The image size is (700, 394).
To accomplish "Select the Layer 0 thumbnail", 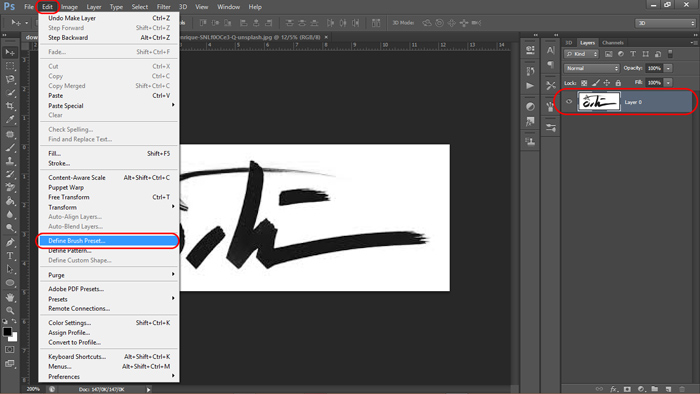I will pyautogui.click(x=599, y=101).
